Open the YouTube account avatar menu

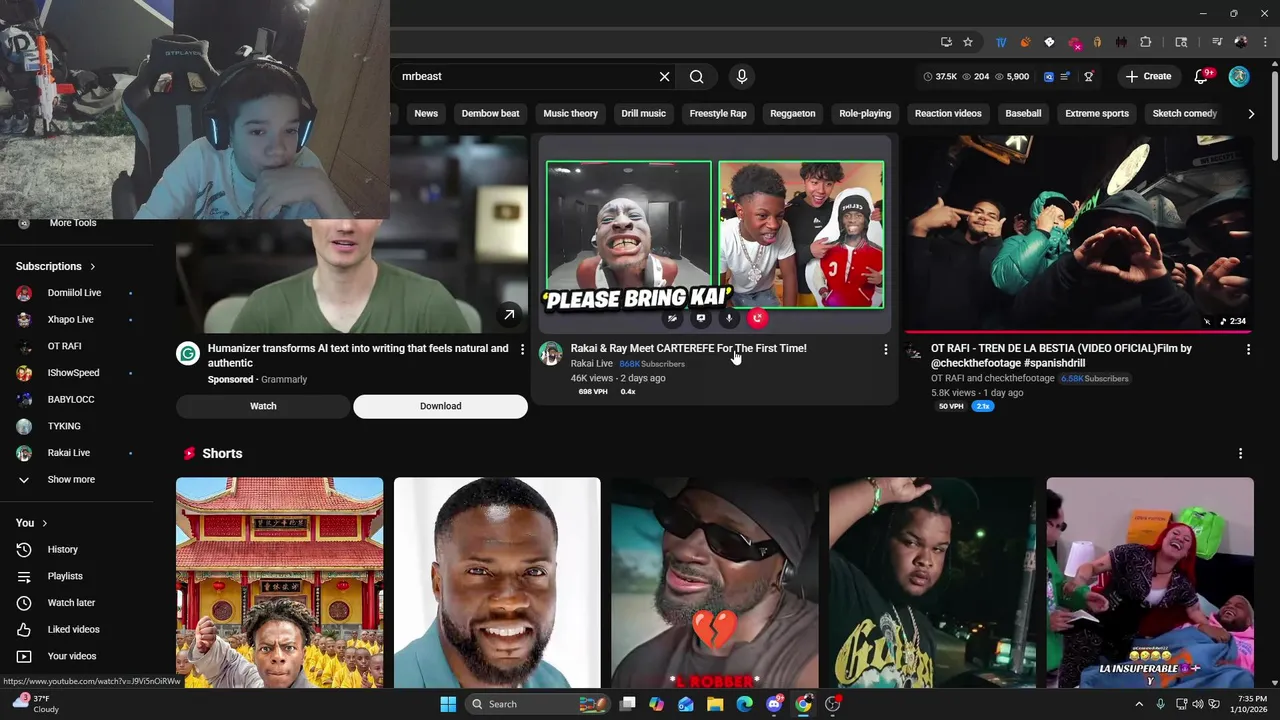[1239, 76]
